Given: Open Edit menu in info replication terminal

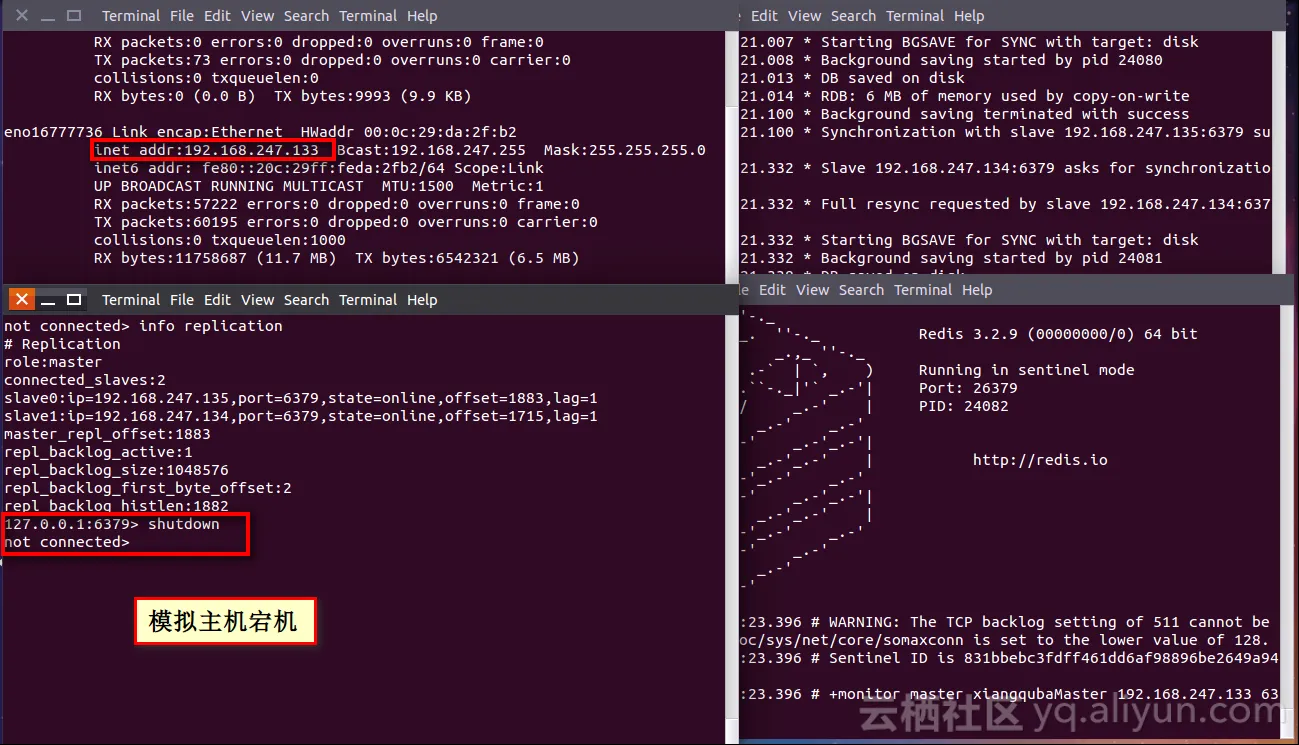Looking at the screenshot, I should click(217, 300).
